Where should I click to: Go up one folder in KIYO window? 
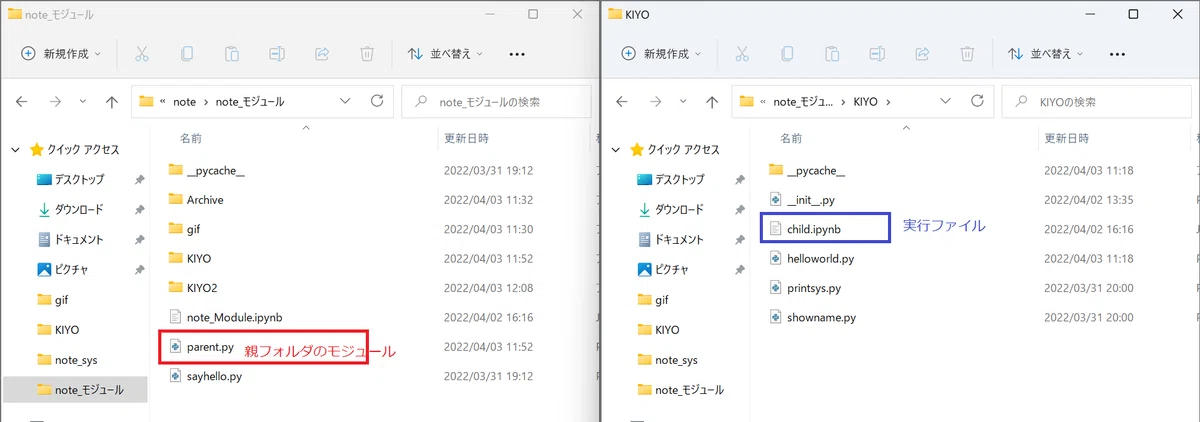pyautogui.click(x=712, y=101)
